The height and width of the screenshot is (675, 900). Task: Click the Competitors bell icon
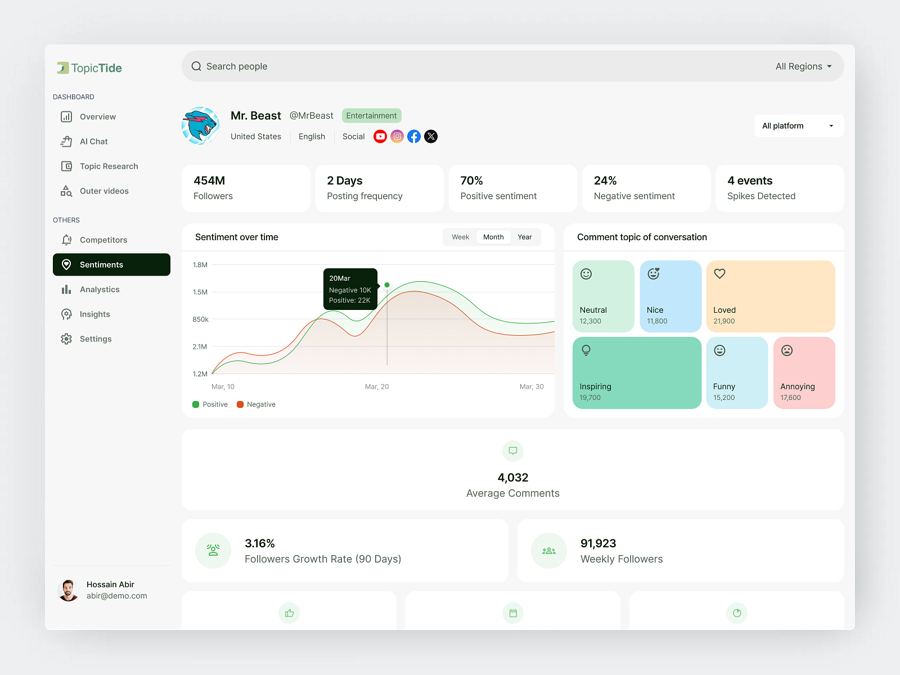pos(67,239)
